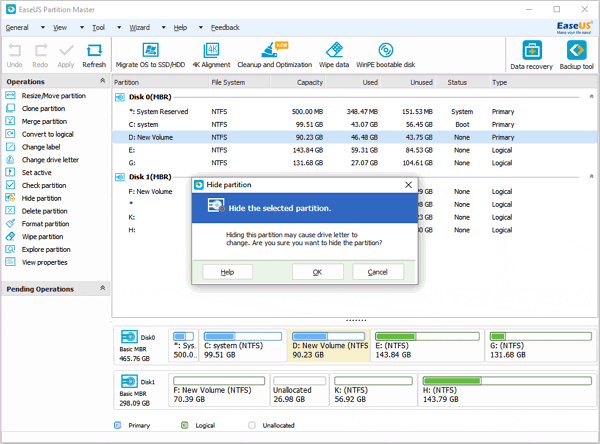Collapse the Operations panel

103,80
